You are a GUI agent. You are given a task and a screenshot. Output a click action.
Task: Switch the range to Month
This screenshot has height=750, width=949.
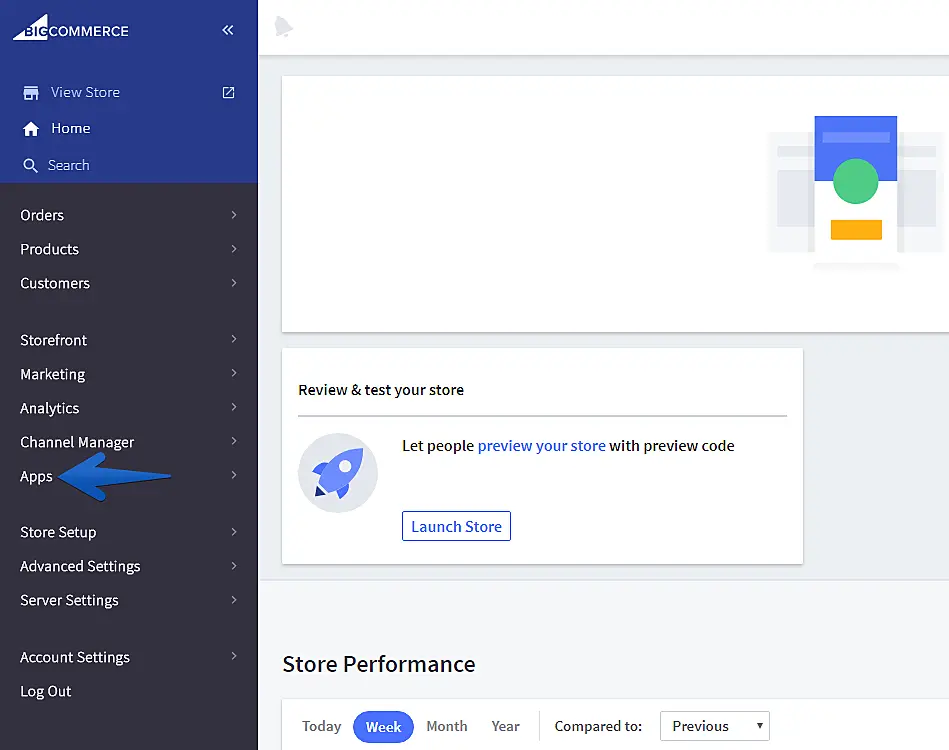pyautogui.click(x=446, y=727)
